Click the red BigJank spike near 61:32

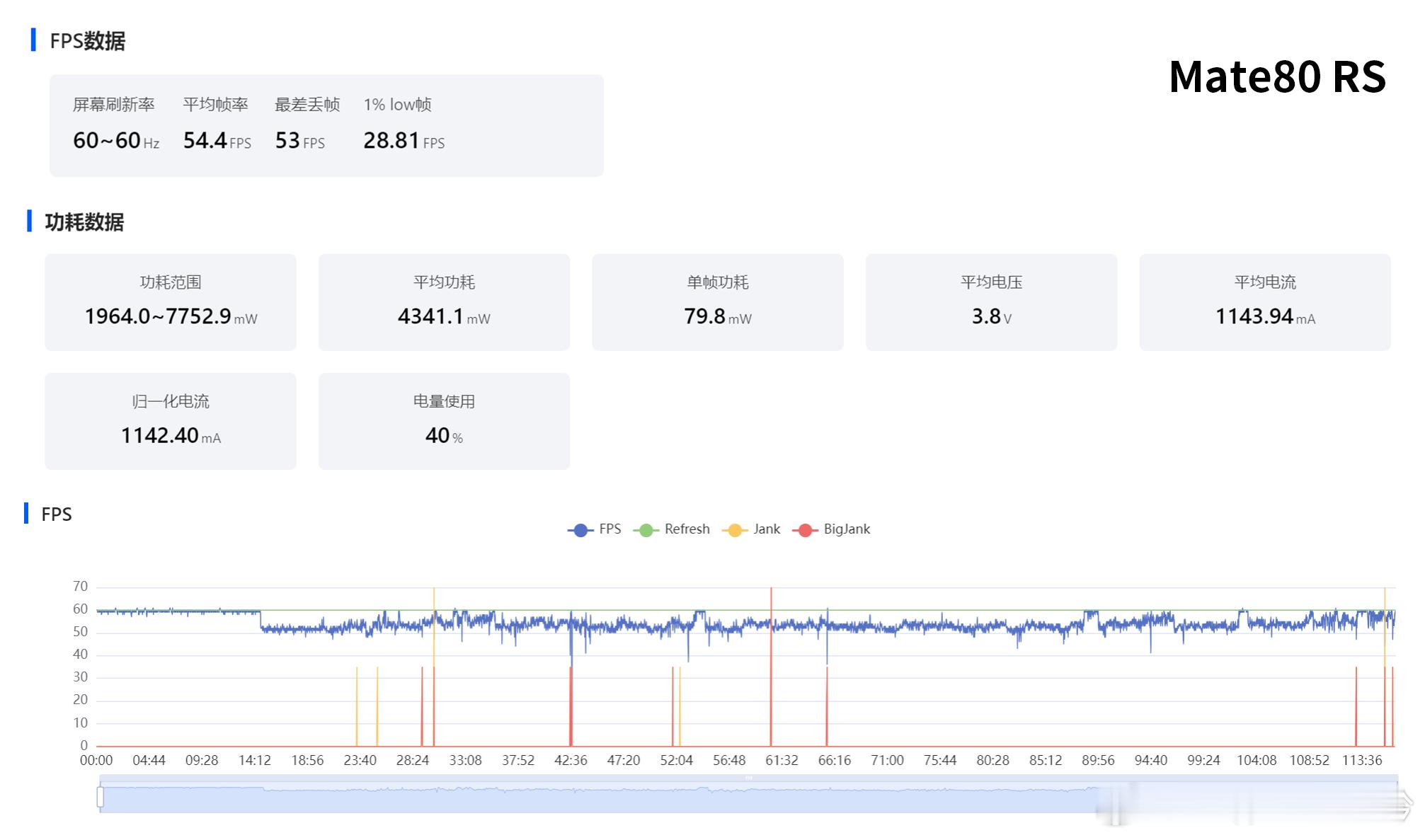[x=771, y=679]
